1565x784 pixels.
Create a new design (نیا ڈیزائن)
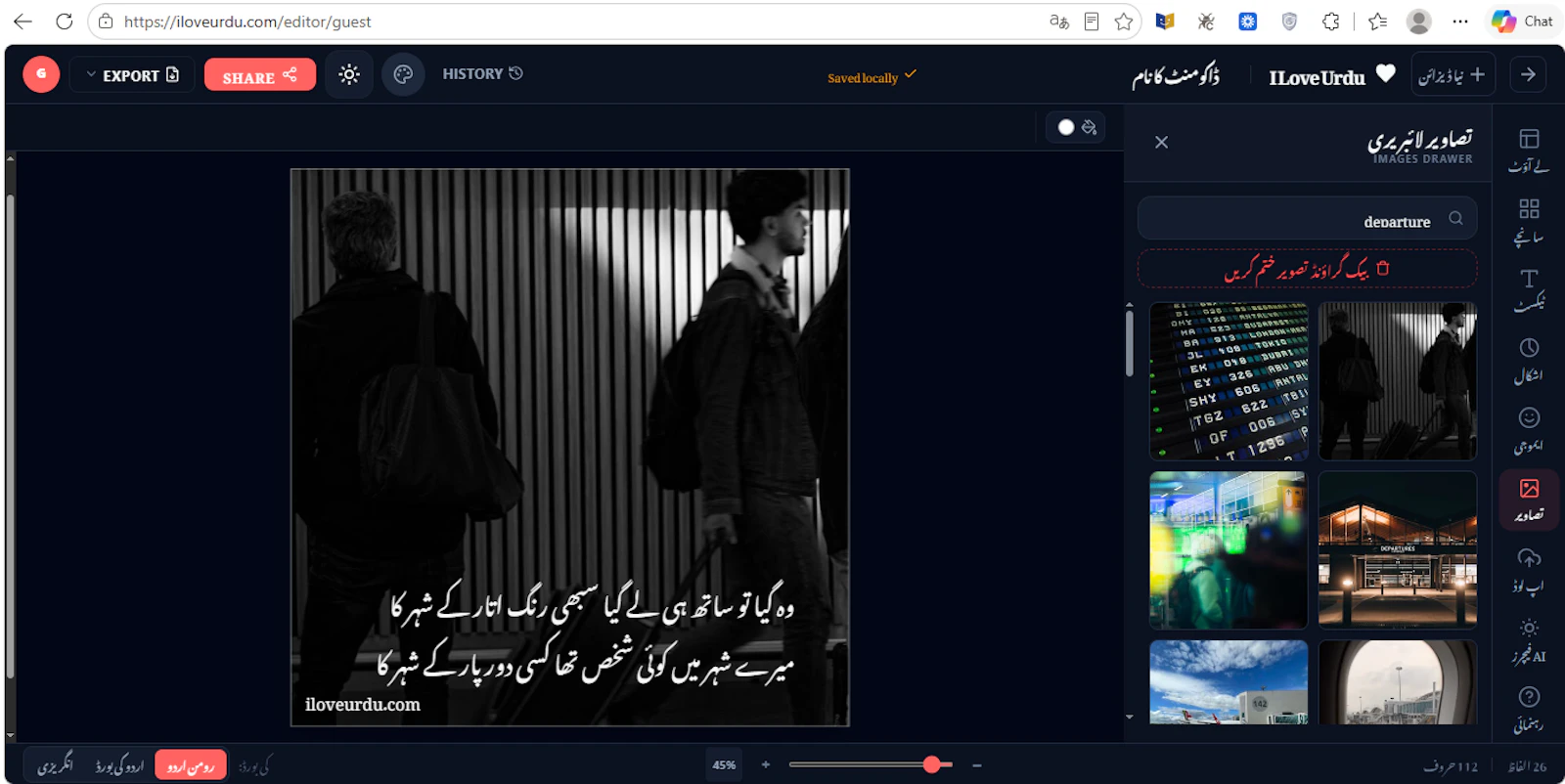[1453, 74]
